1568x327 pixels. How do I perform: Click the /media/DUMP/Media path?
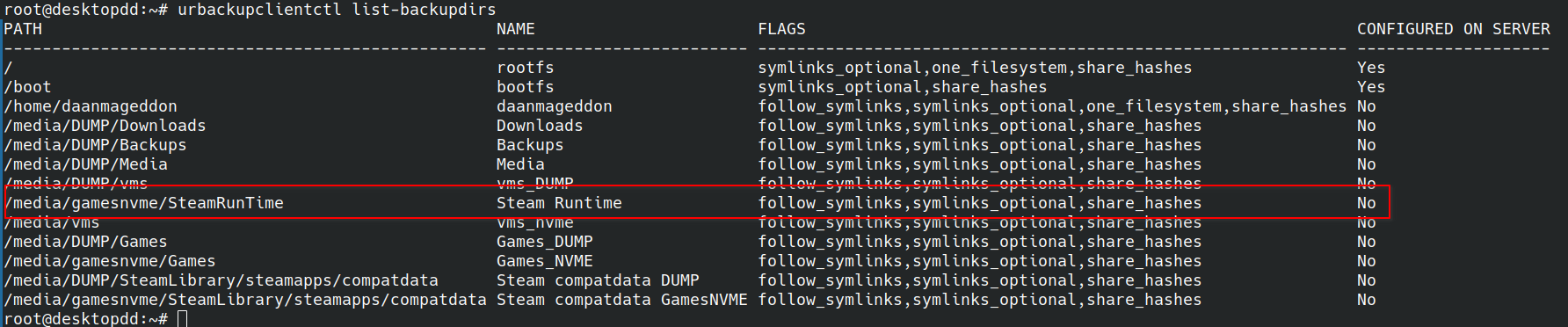pos(86,164)
